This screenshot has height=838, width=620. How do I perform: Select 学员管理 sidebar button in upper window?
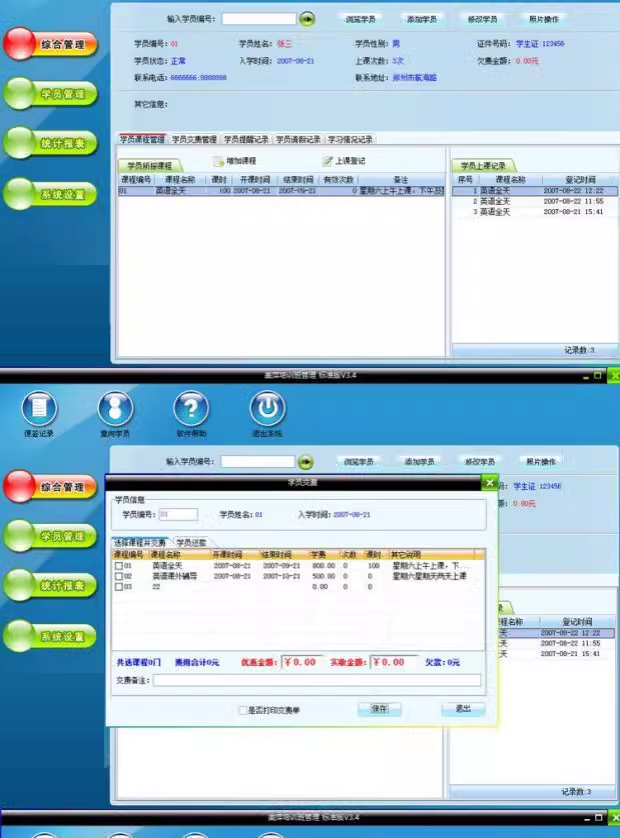click(x=51, y=94)
